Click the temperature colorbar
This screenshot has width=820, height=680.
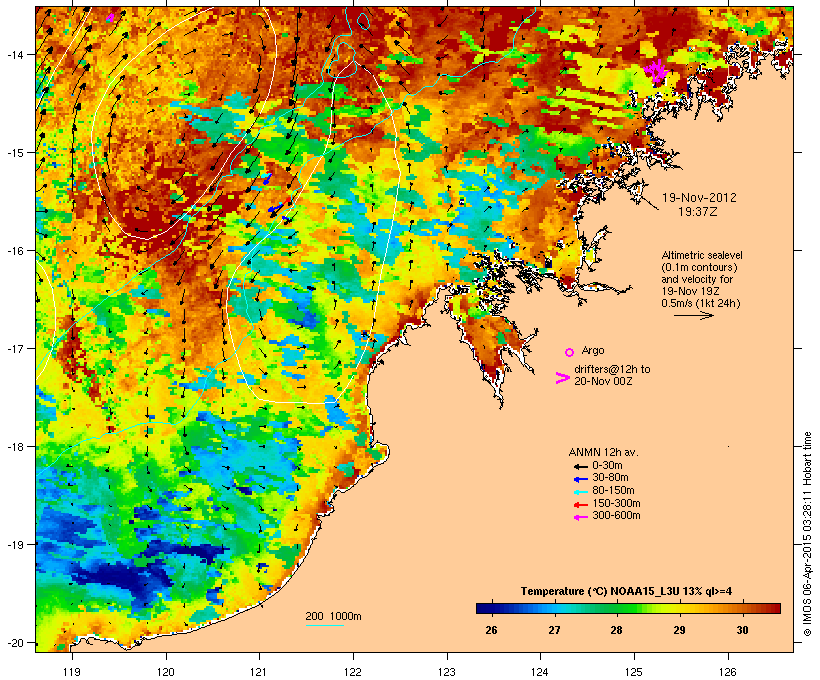628,608
